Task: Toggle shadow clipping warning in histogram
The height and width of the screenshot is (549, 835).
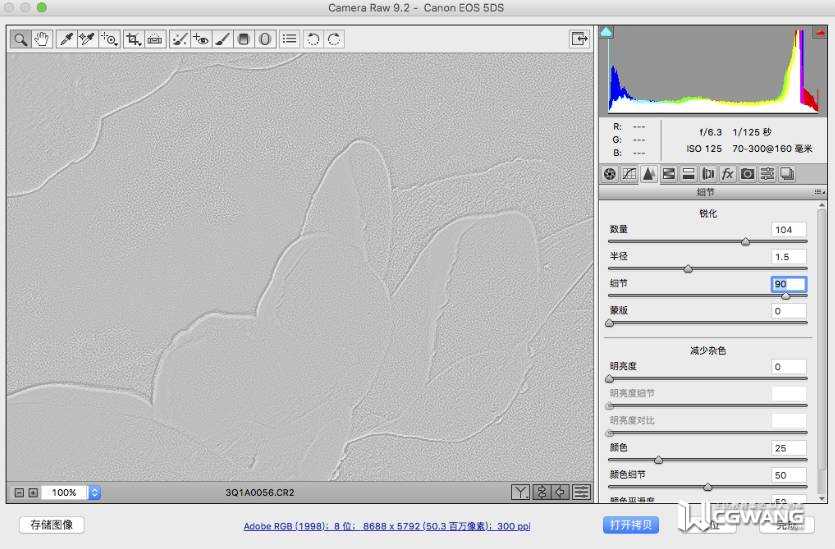Action: [x=606, y=32]
